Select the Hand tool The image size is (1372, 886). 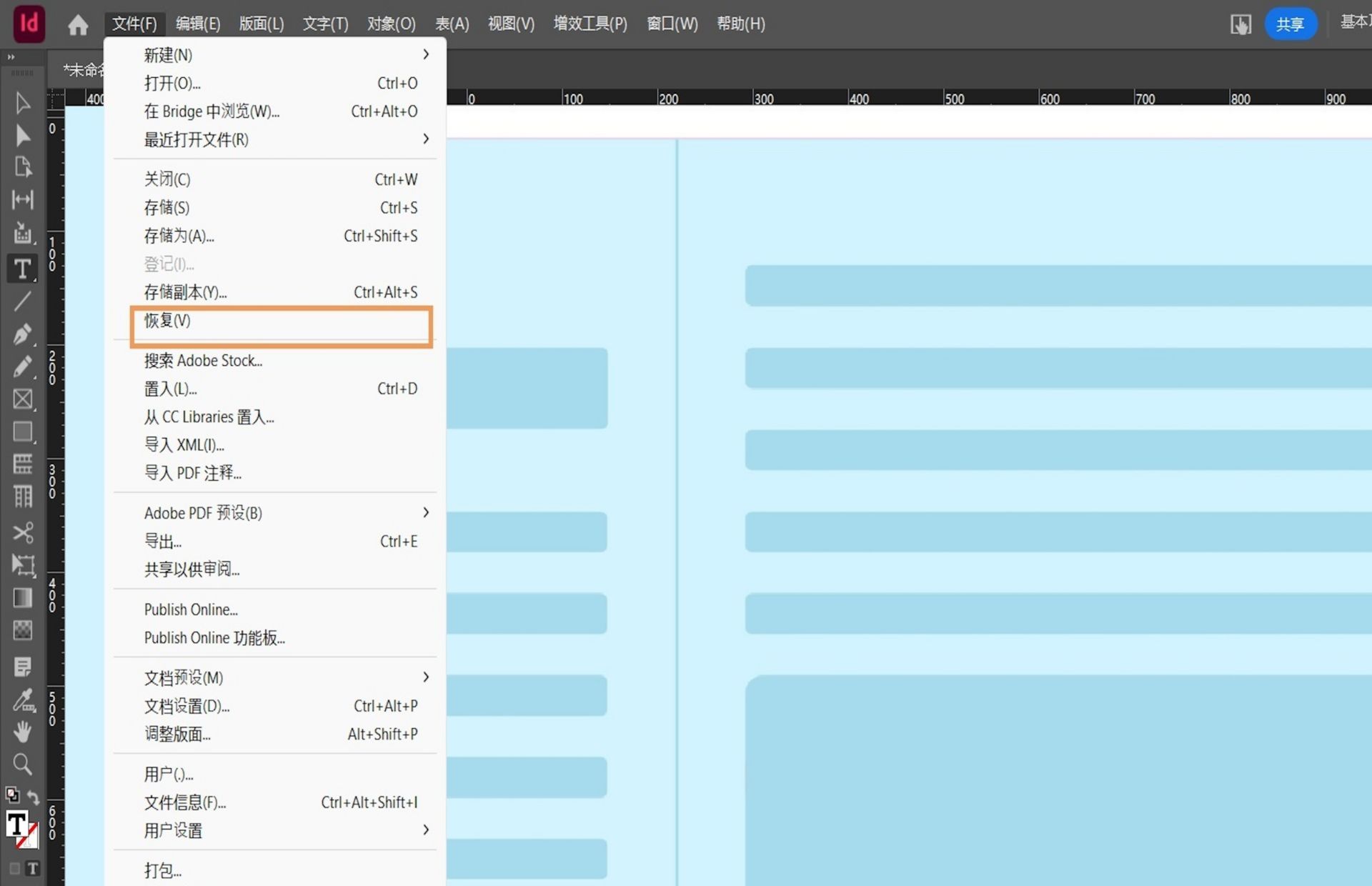(x=22, y=731)
